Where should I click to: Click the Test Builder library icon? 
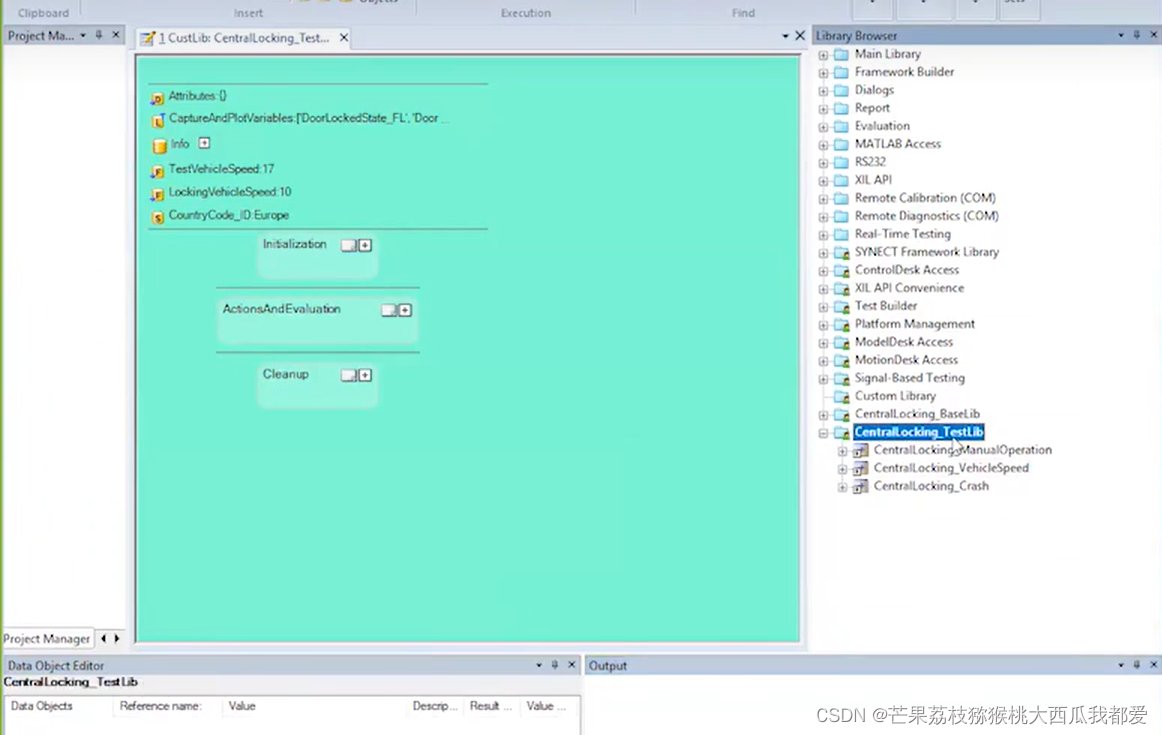click(x=841, y=307)
